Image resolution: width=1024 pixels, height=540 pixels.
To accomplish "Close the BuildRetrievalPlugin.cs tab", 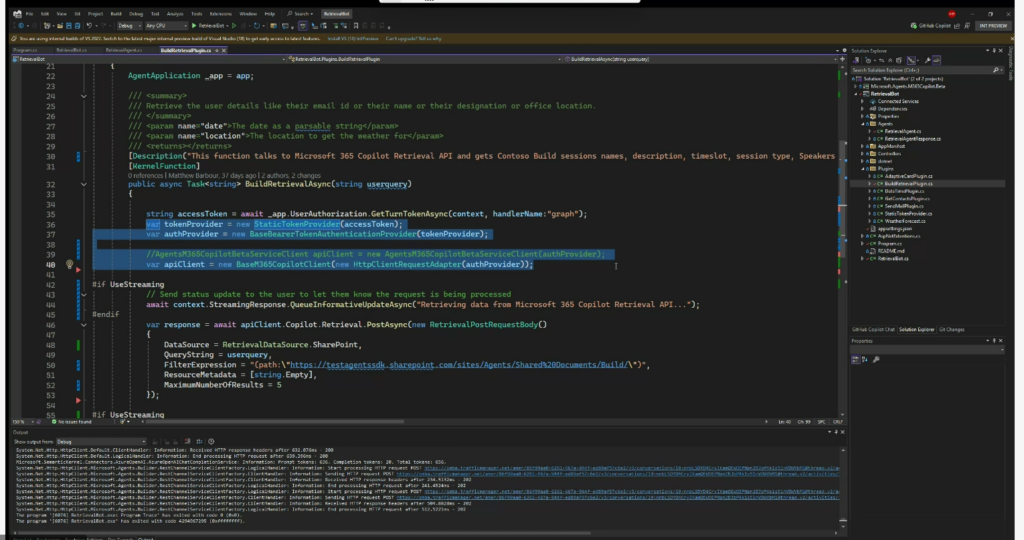I will pos(224,50).
